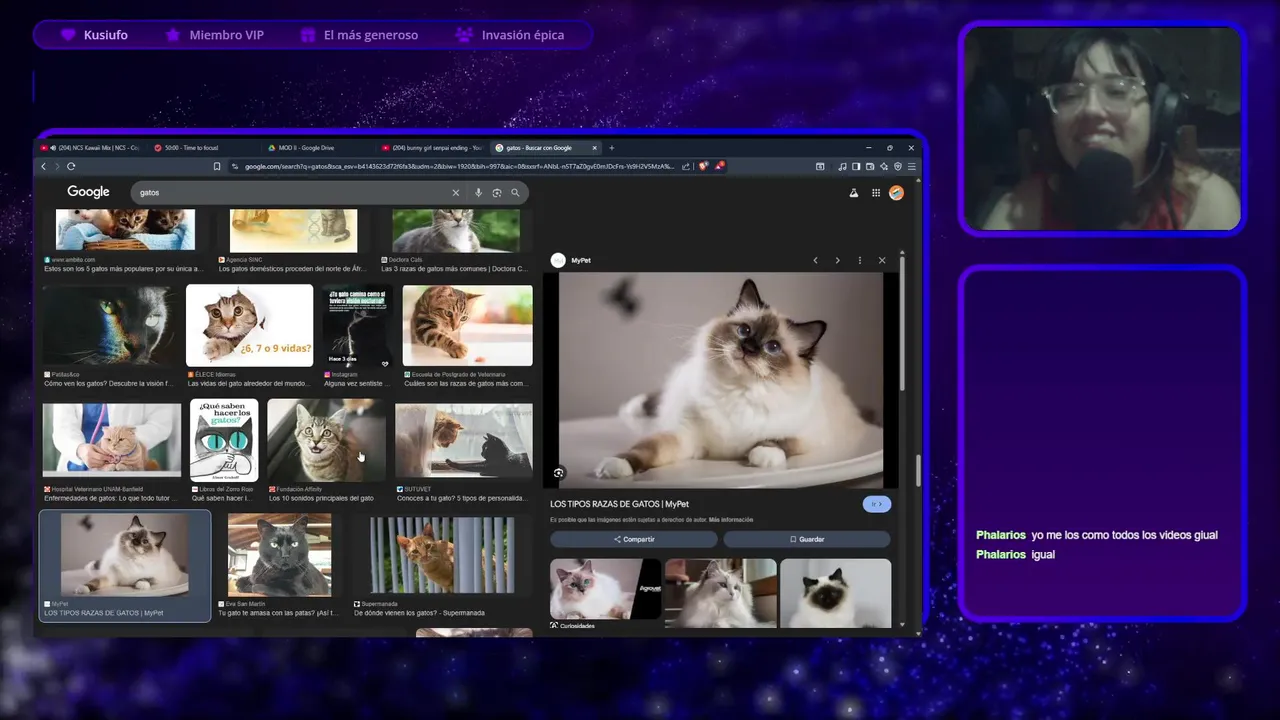Viewport: 1280px width, 720px height.
Task: Start voice search with the microphone icon
Action: (x=478, y=192)
